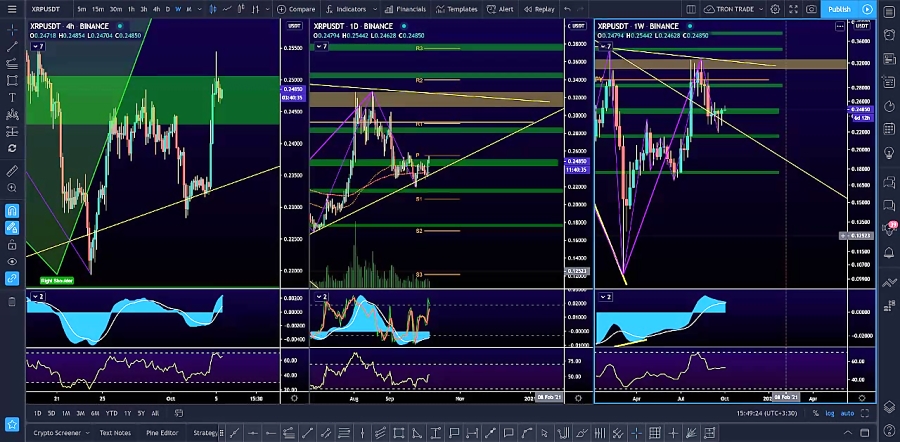
Task: Open the select layout grid icon
Action: (691, 9)
